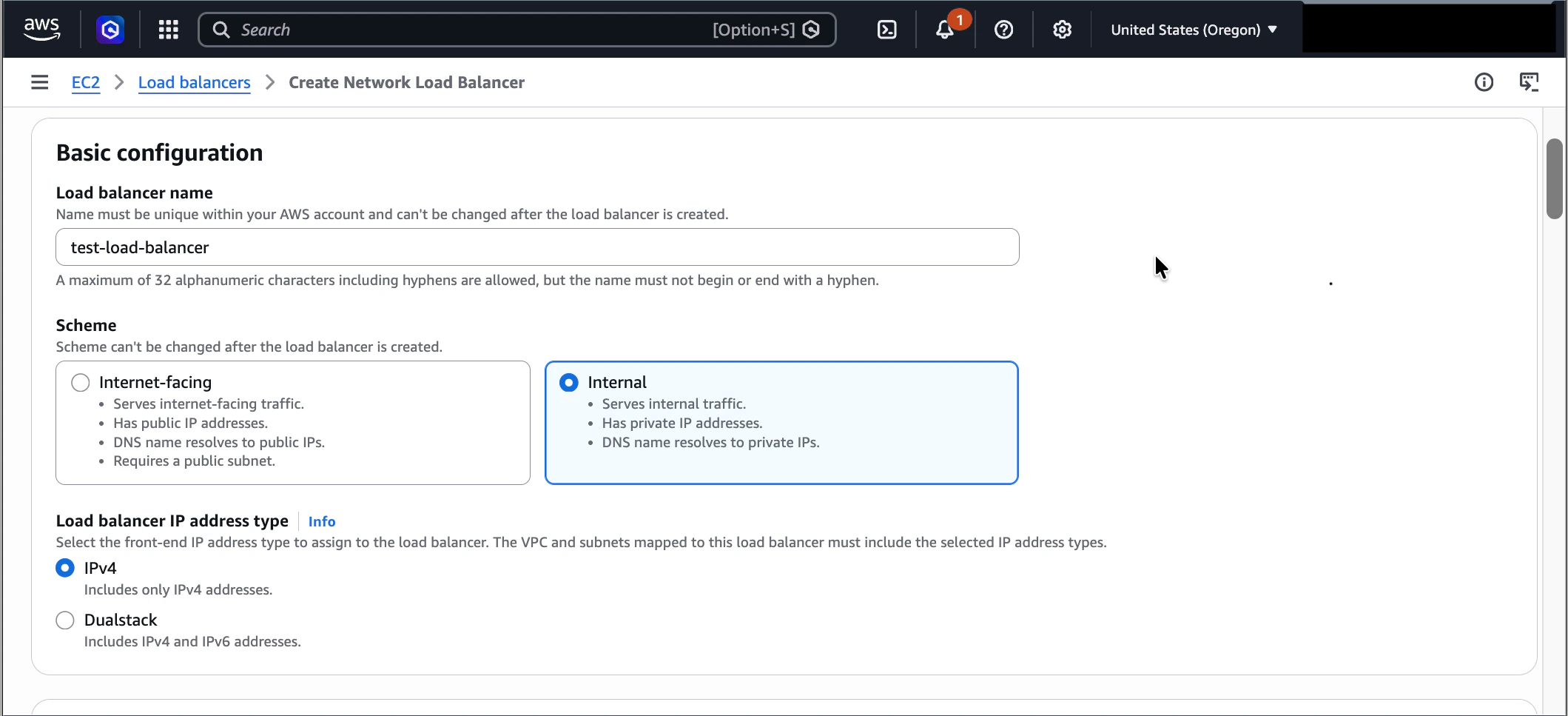Open the United States (Oregon) region dropdown
Viewport: 1568px width, 716px height.
[x=1193, y=30]
